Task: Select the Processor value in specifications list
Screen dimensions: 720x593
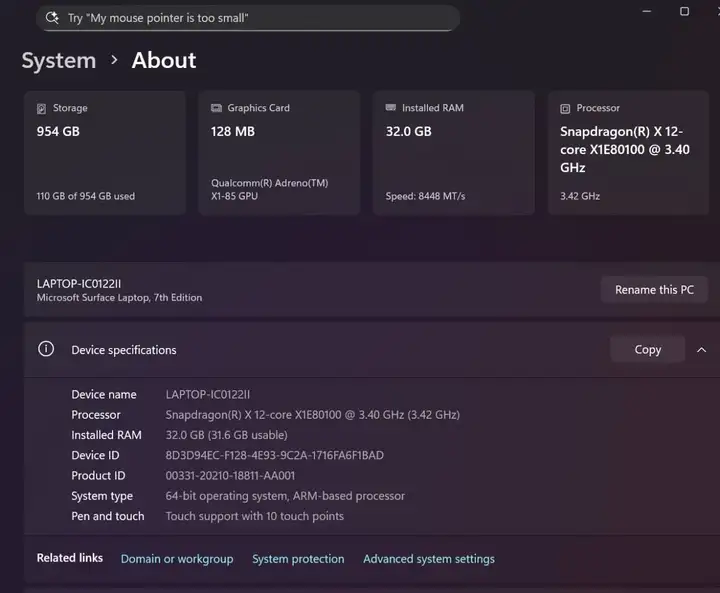Action: click(x=313, y=415)
